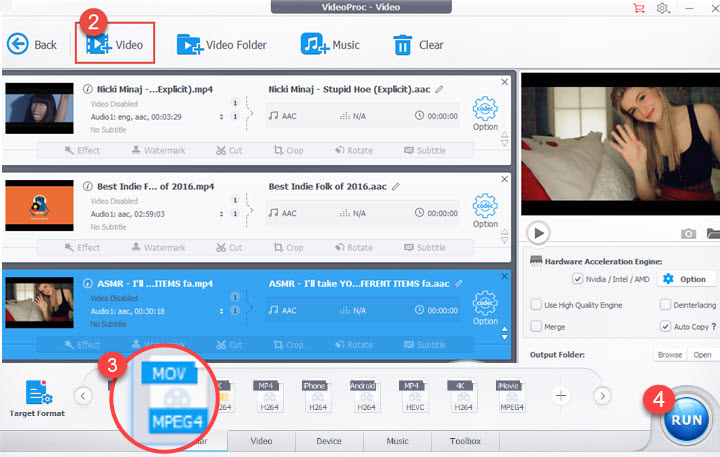Add a Video Folder
The height and width of the screenshot is (457, 720).
(222, 45)
